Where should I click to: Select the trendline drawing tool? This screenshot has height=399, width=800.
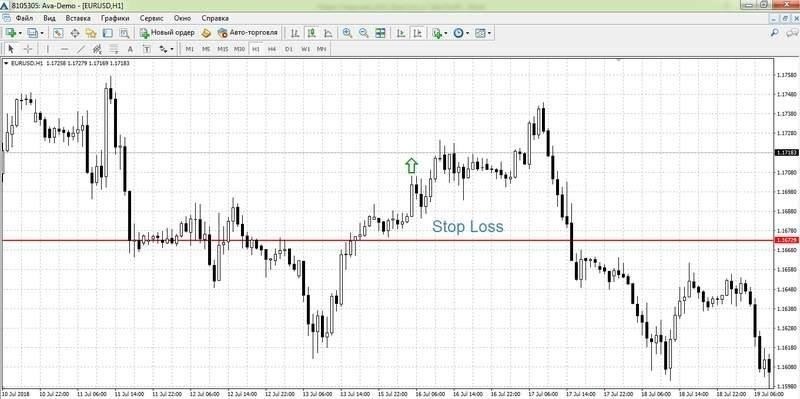(x=81, y=49)
